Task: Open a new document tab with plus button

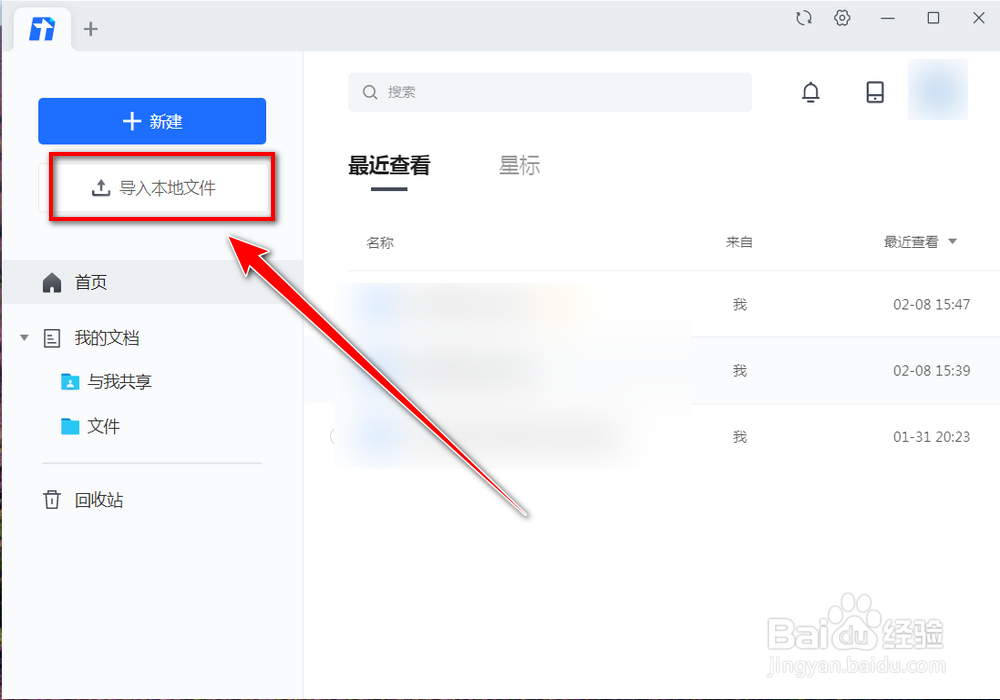Action: [90, 29]
